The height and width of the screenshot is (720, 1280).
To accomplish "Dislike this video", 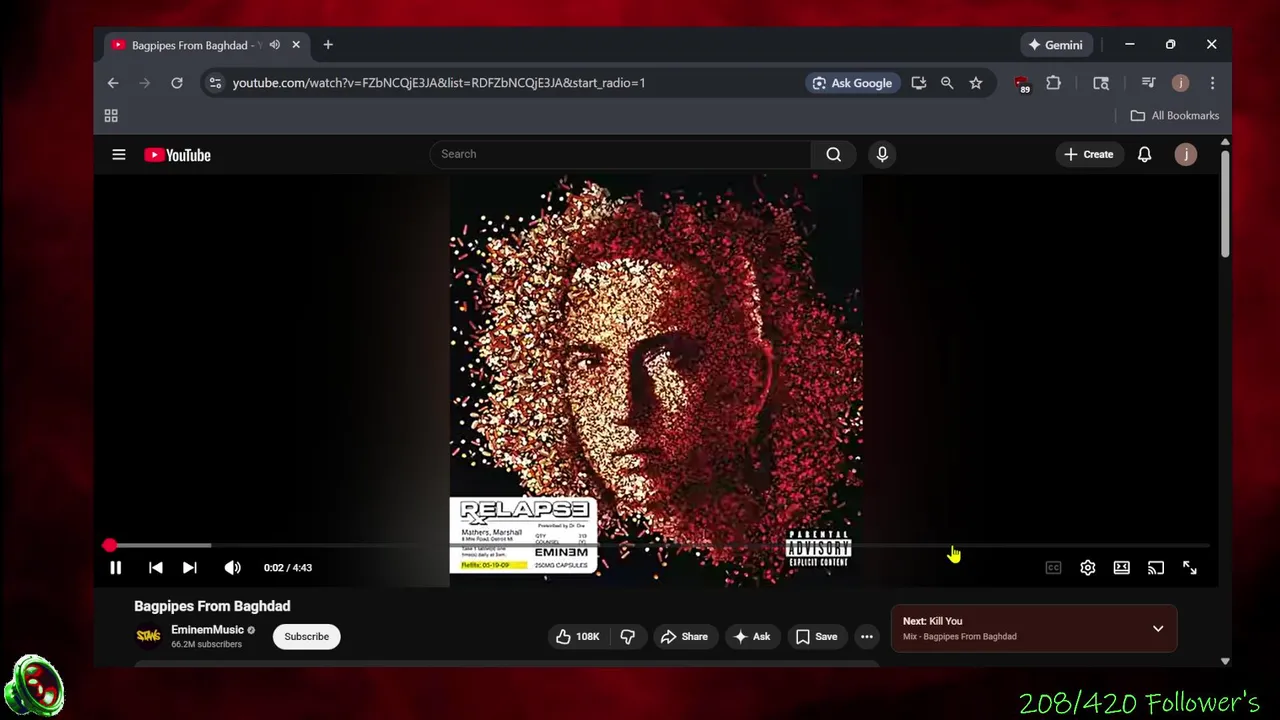I will coord(628,637).
